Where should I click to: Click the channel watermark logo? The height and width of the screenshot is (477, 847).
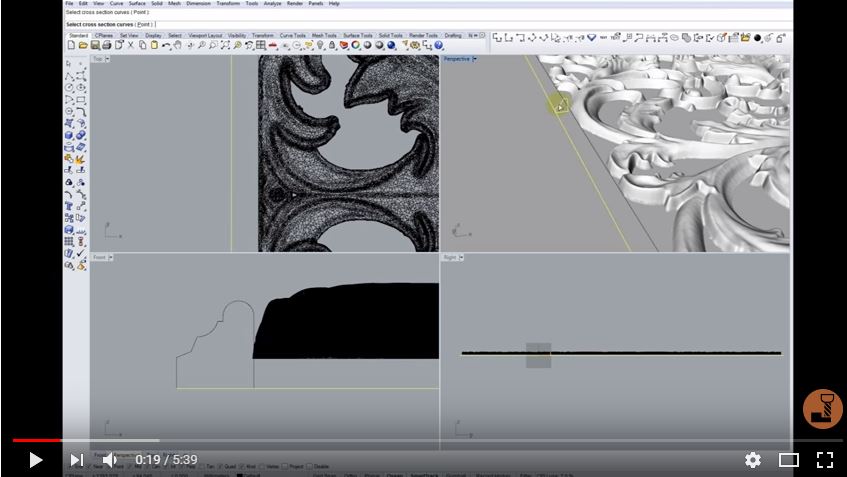click(x=822, y=408)
